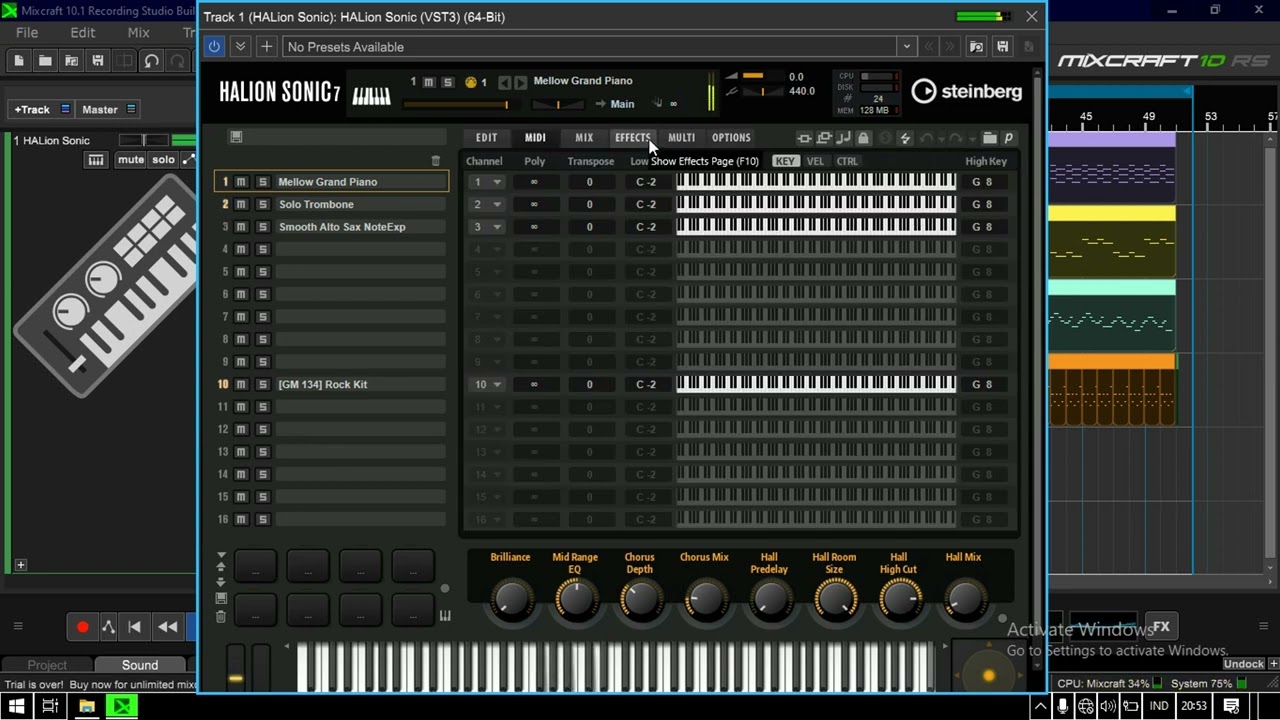Open the keyboard instrument icon on Mixcraft track

96,160
